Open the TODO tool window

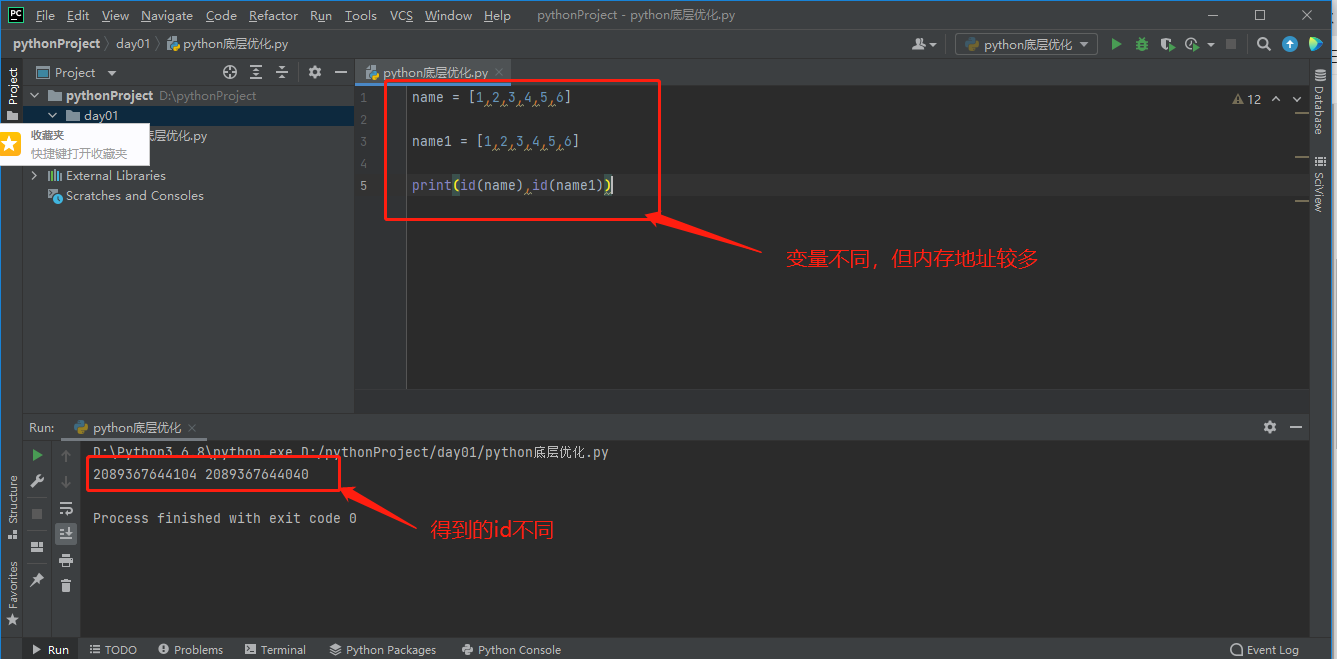click(x=113, y=649)
